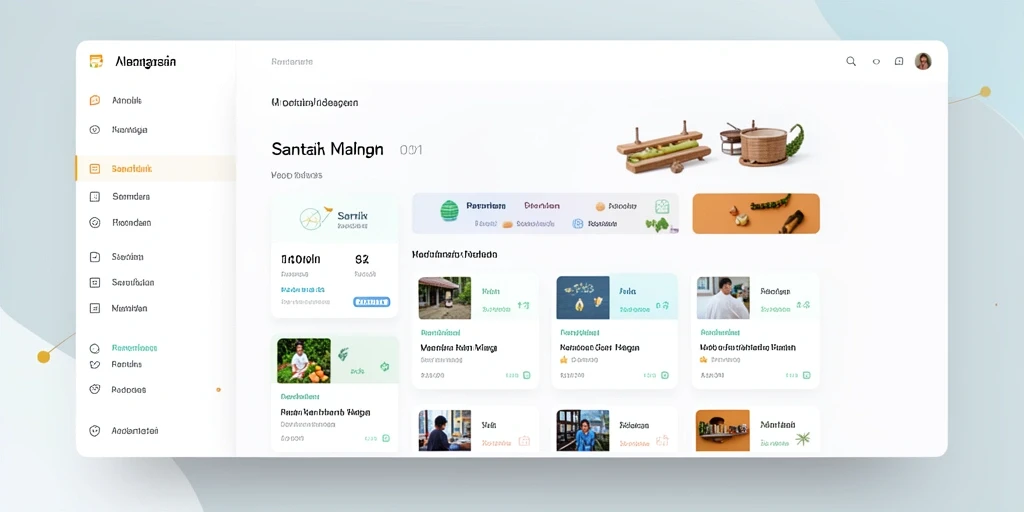
Task: Open thumbnail of person working at desk
Action: (x=445, y=430)
